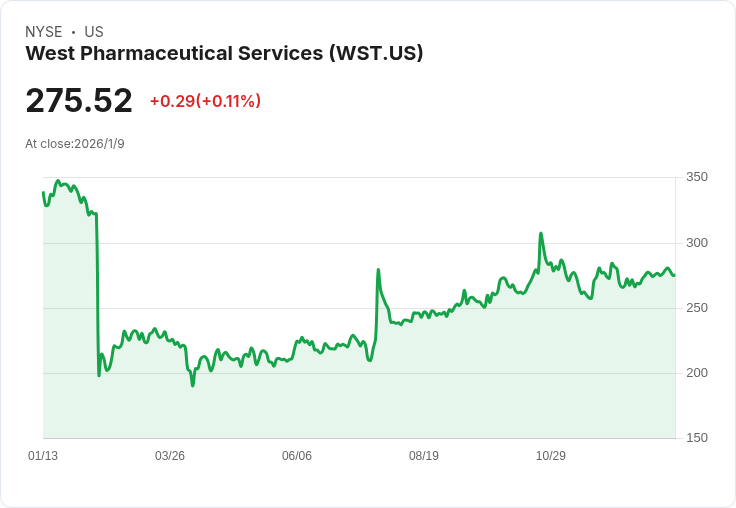Viewport: 736px width, 508px height.
Task: Select the 10/29 date axis label
Action: tap(551, 455)
